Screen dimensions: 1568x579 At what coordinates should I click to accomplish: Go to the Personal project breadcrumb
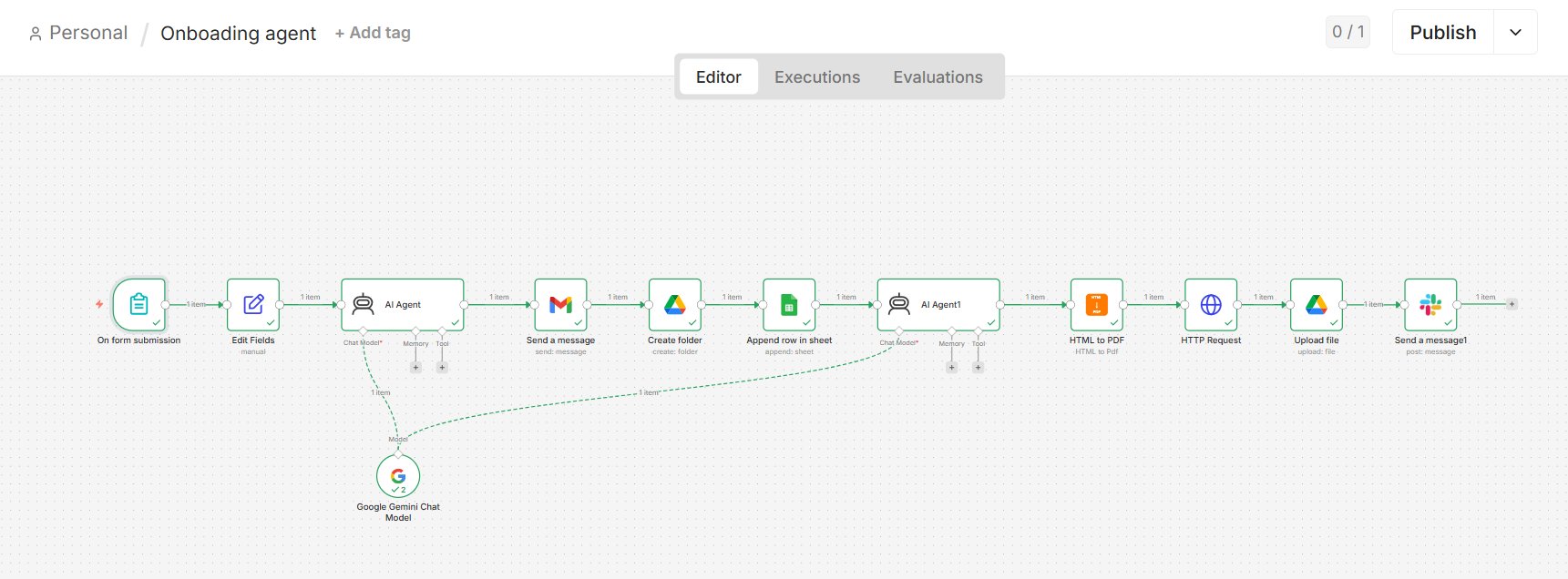point(88,33)
